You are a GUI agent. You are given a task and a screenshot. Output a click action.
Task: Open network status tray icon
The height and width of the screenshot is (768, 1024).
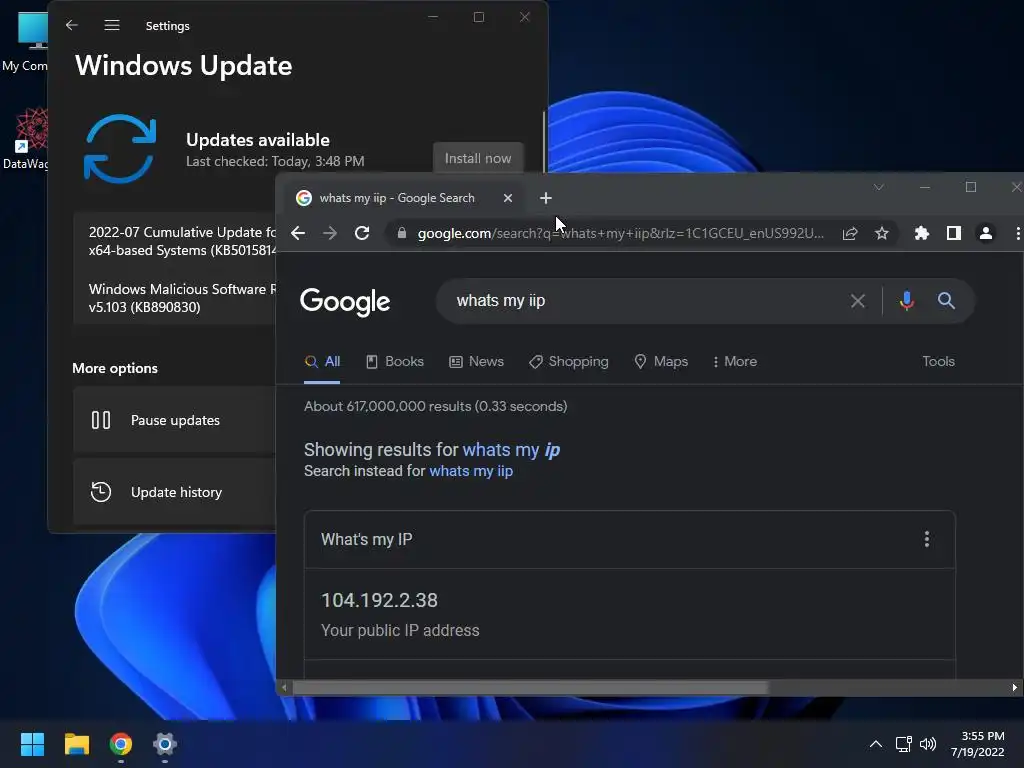point(903,744)
